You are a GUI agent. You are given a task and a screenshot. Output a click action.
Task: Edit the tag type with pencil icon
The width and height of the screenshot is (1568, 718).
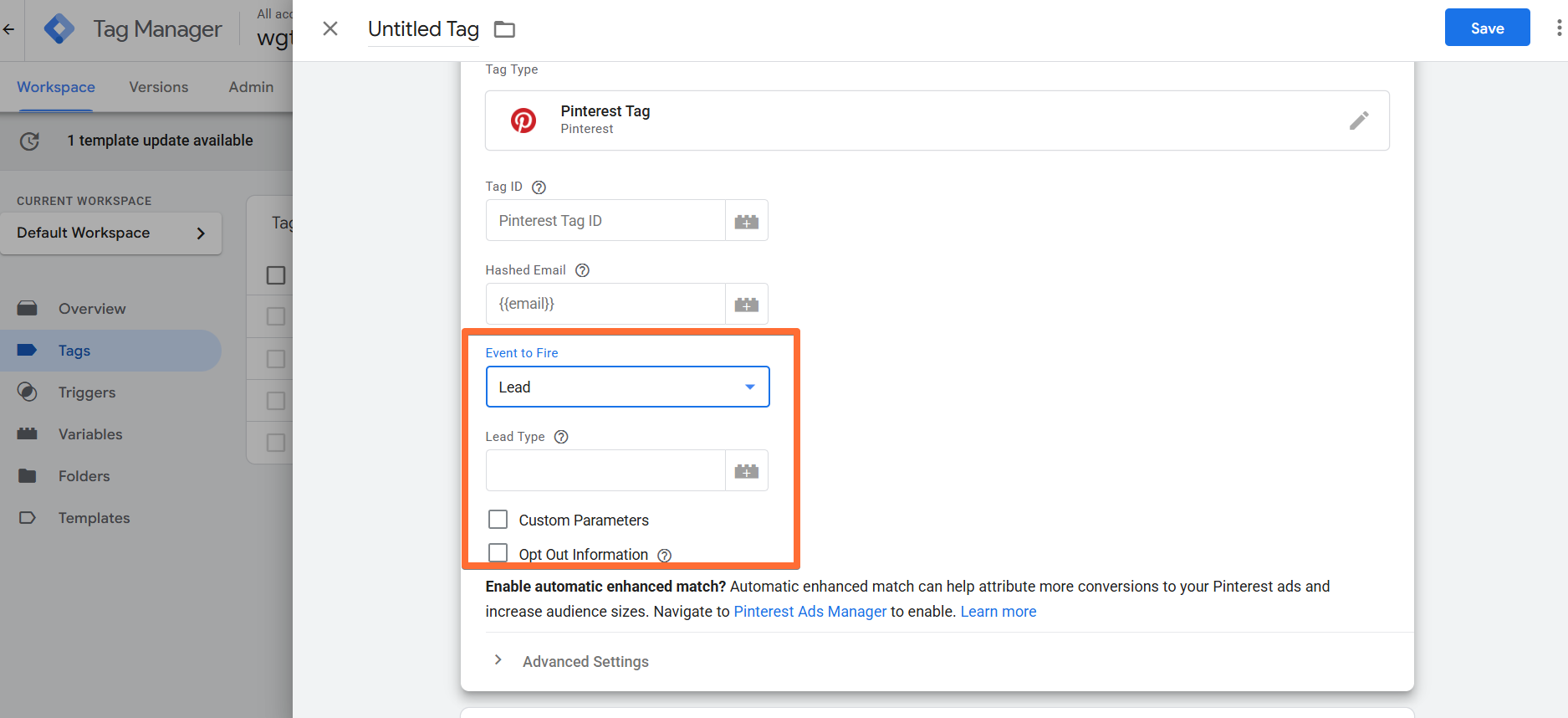(1359, 121)
